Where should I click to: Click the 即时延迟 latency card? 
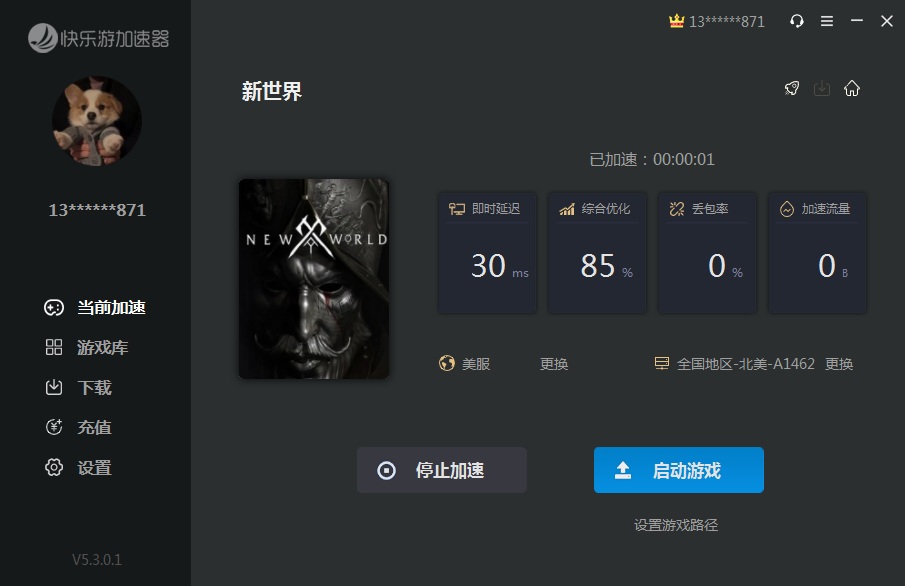tap(487, 253)
